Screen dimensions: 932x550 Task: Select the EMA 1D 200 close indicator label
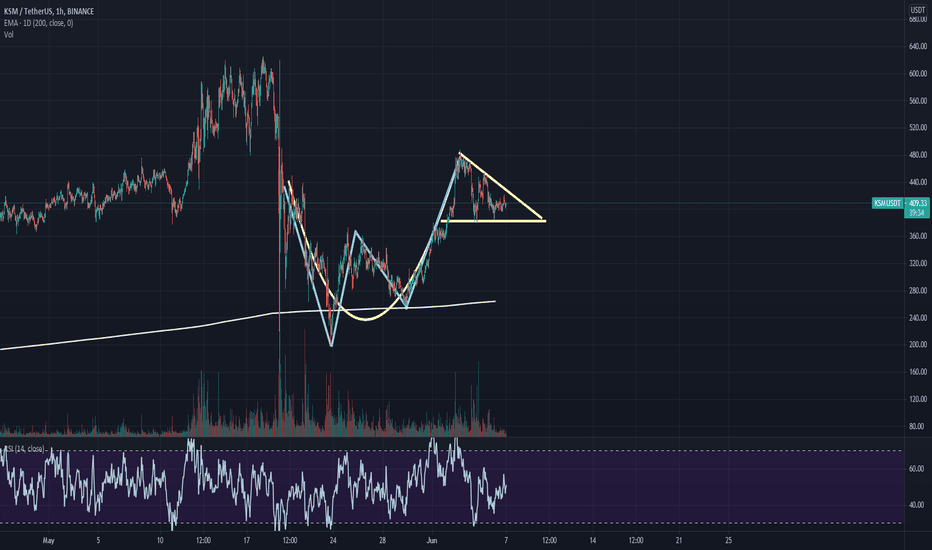coord(39,23)
